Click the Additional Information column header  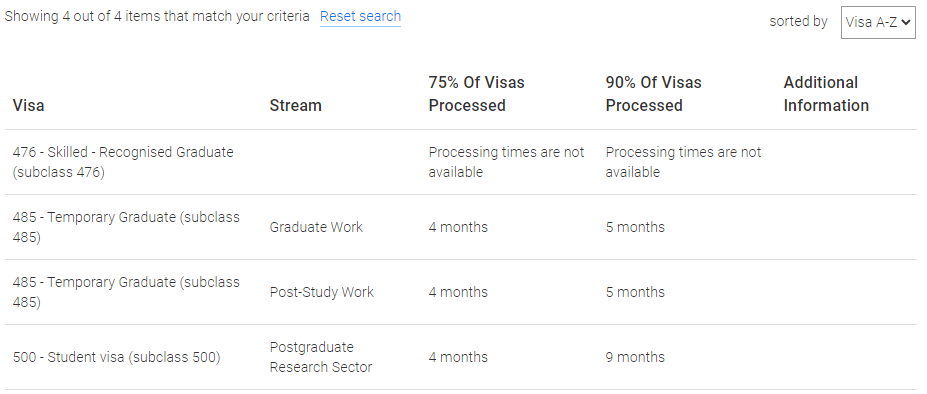click(x=826, y=94)
